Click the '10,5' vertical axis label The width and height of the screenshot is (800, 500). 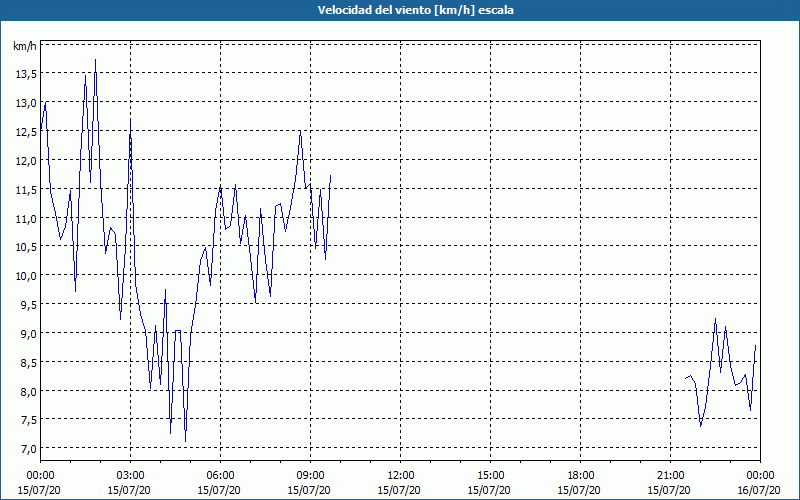pos(26,247)
